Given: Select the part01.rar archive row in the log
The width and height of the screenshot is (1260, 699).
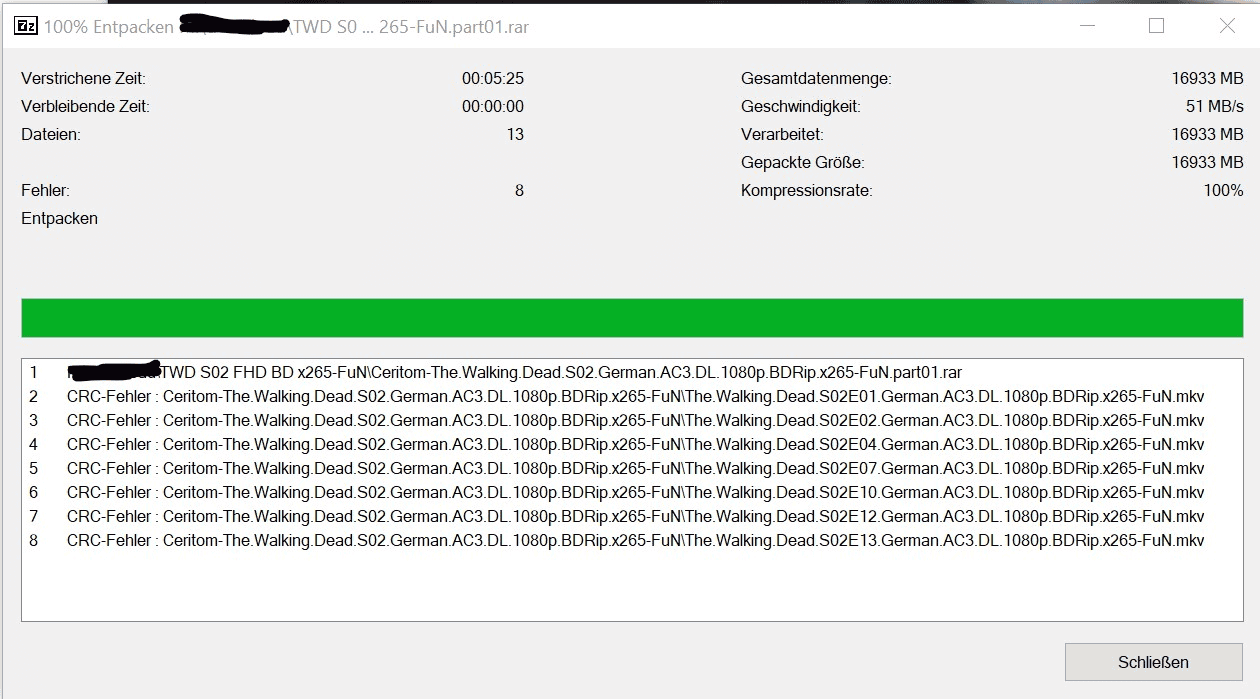Looking at the screenshot, I should (632, 372).
